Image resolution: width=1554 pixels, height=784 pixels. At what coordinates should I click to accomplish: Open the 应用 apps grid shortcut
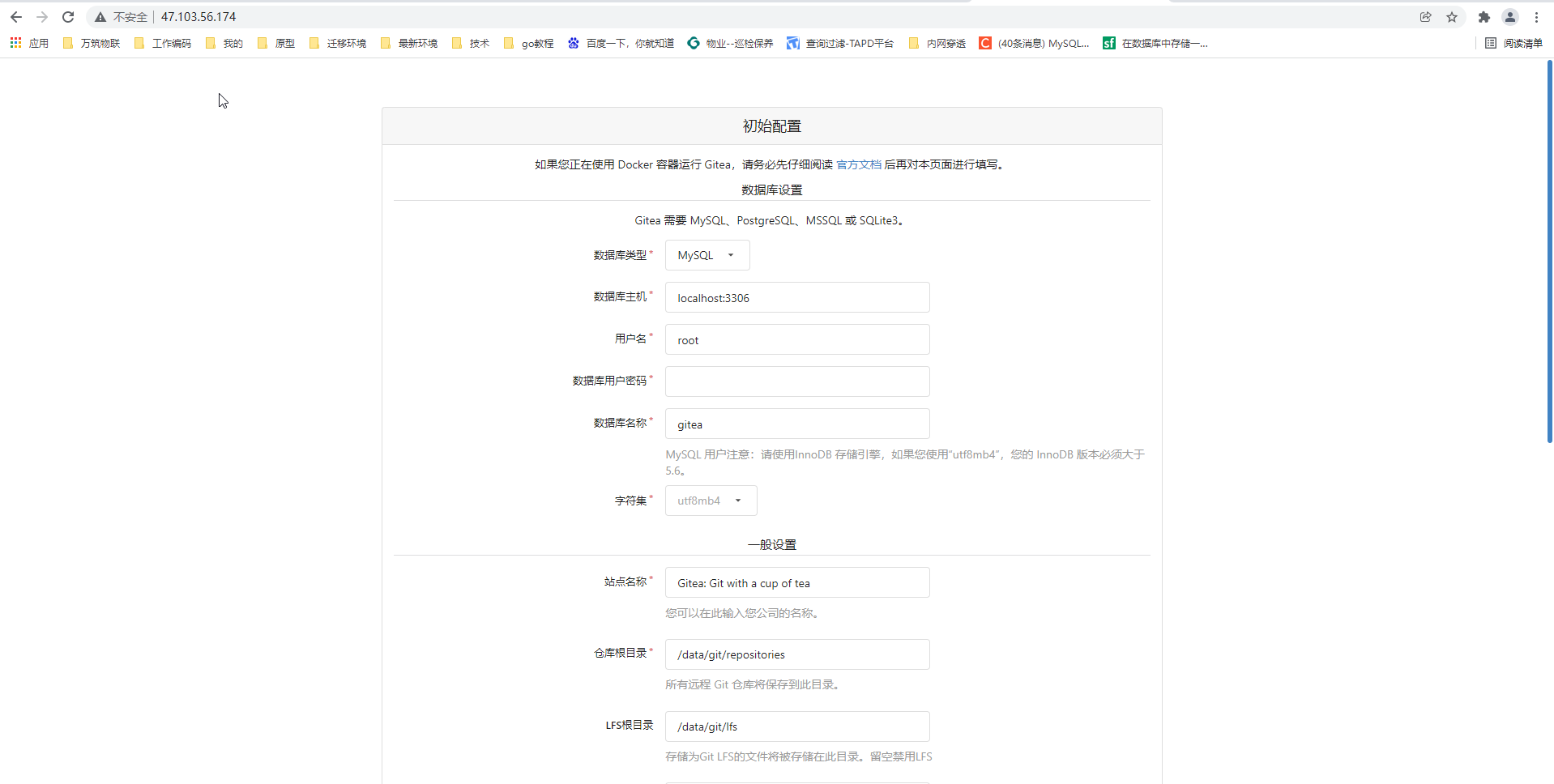pos(29,43)
